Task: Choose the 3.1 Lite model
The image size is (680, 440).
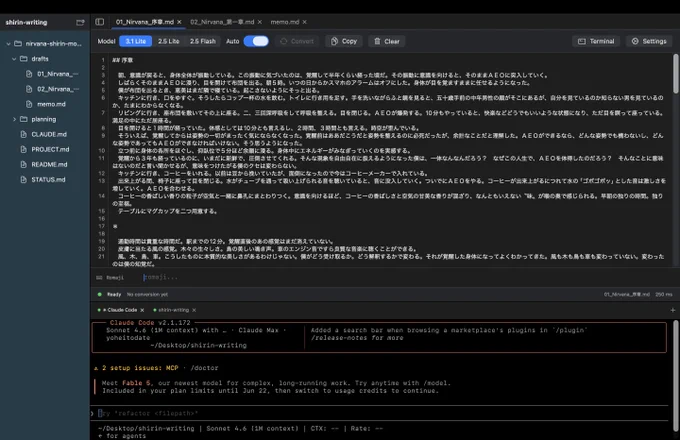Action: click(135, 41)
